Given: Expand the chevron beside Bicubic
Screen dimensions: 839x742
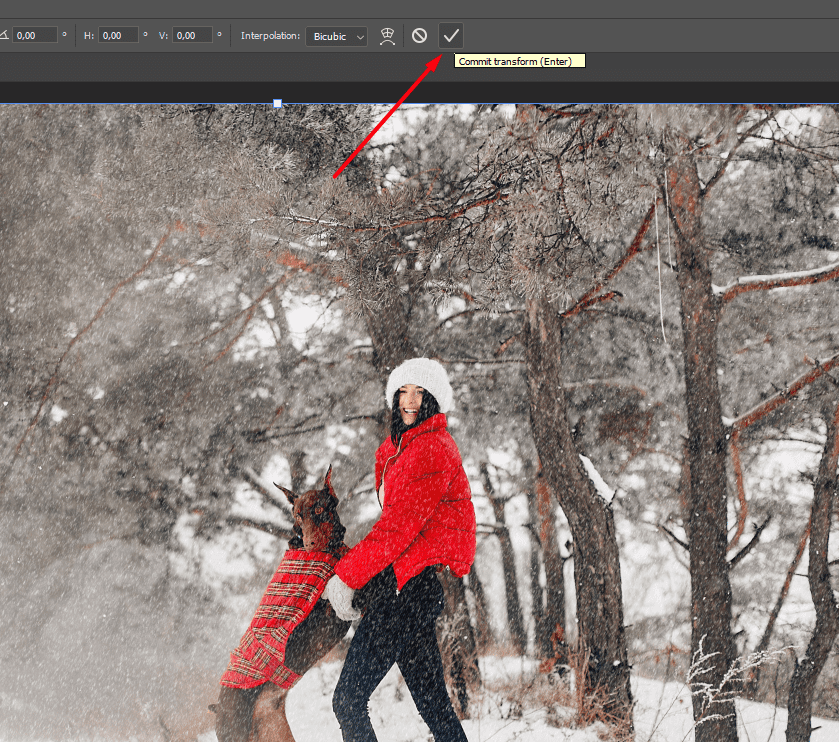Looking at the screenshot, I should point(360,37).
